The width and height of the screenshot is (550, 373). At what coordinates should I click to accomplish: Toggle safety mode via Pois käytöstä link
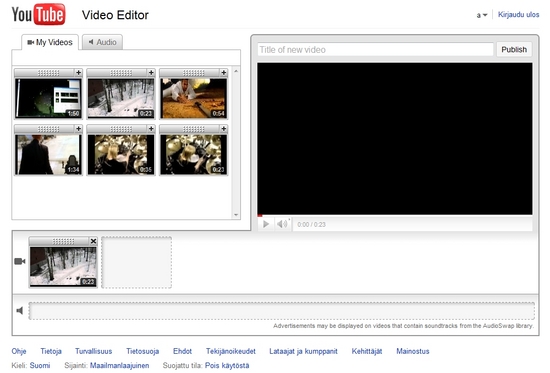(x=227, y=366)
